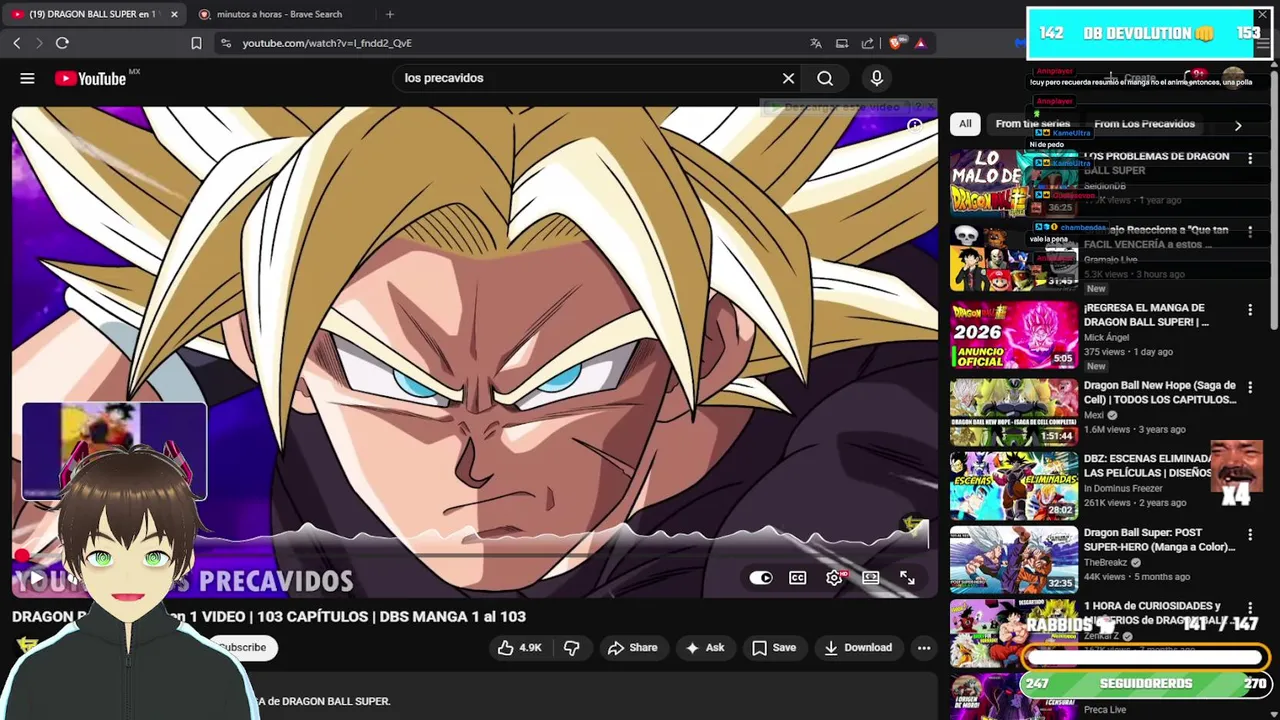Open the YouTube hamburger guide menu
Image resolution: width=1280 pixels, height=720 pixels.
coord(27,78)
